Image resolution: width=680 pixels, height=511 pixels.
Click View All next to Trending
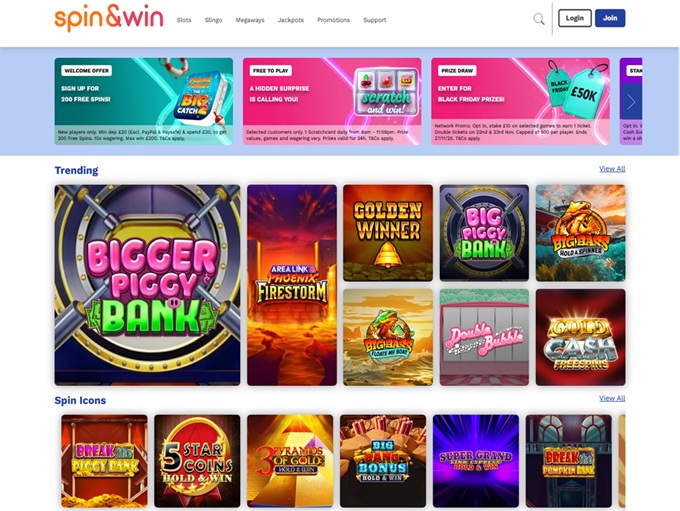click(612, 169)
